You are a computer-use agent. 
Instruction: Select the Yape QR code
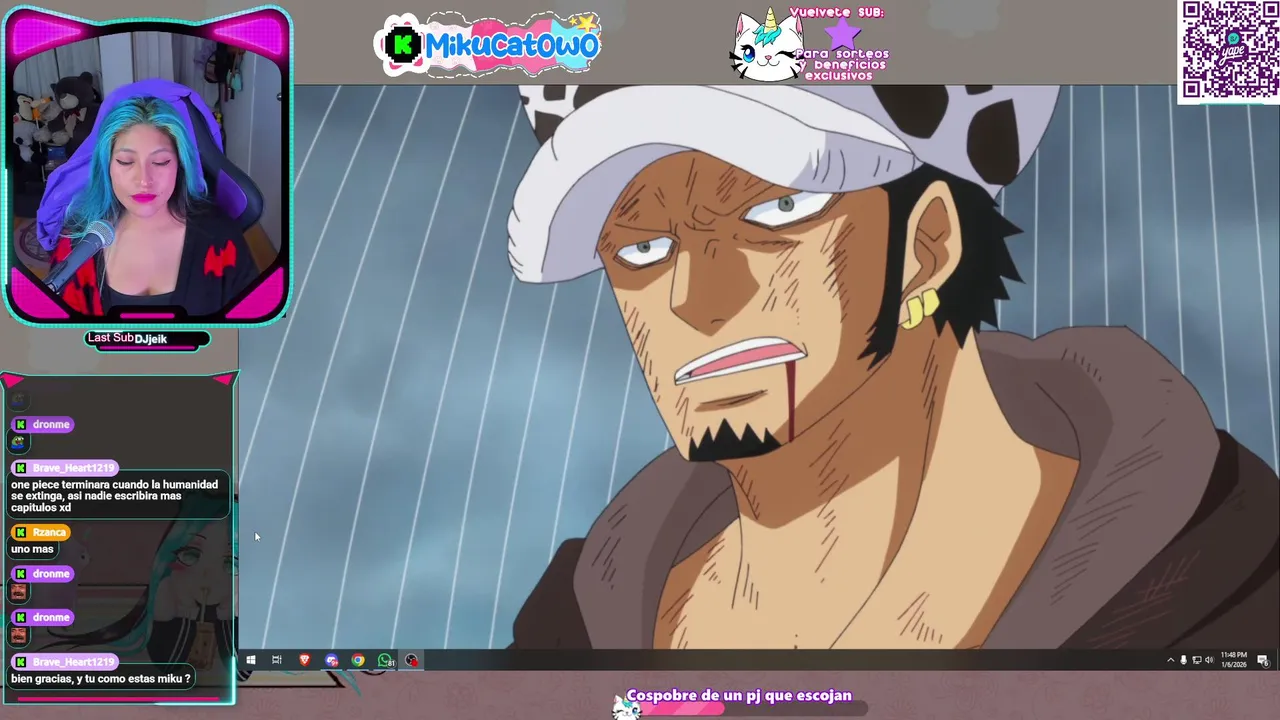click(x=1229, y=50)
